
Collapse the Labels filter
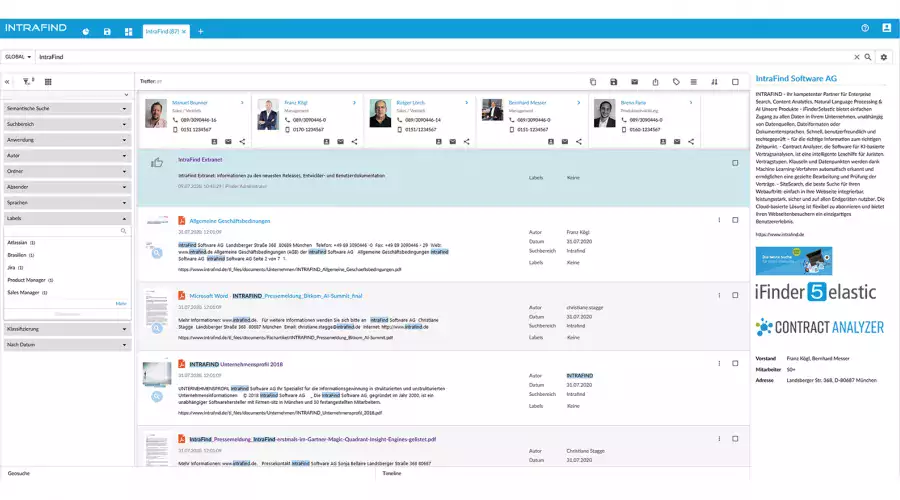click(x=67, y=219)
